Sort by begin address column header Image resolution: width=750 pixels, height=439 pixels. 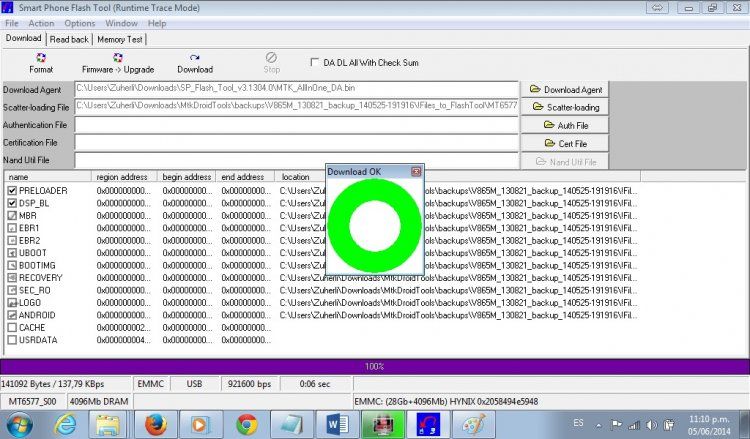[187, 176]
